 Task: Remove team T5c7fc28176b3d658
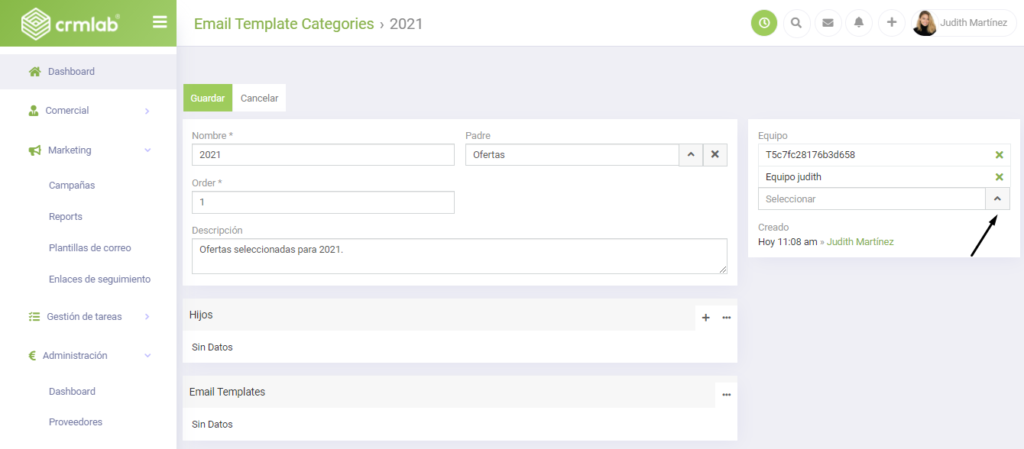[x=999, y=155]
